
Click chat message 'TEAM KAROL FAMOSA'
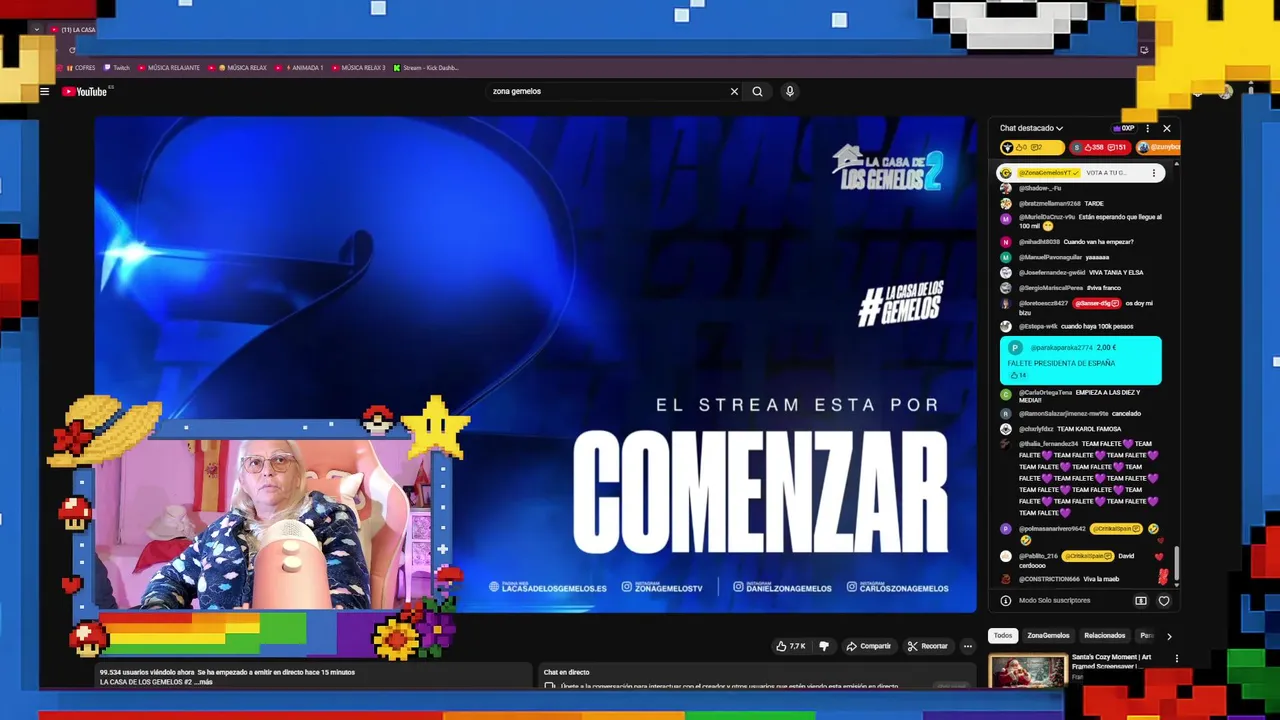point(1089,429)
